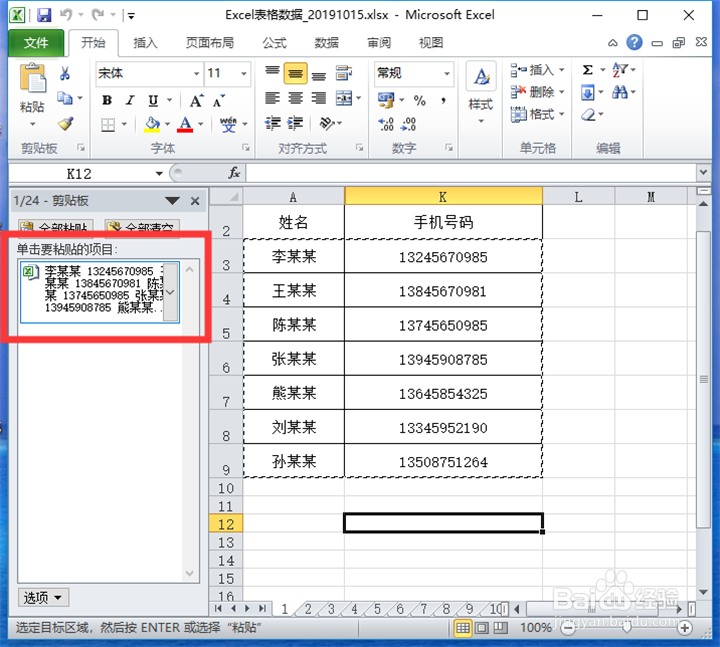This screenshot has width=720, height=647.
Task: Click the Clear eraser icon
Action: pyautogui.click(x=589, y=114)
